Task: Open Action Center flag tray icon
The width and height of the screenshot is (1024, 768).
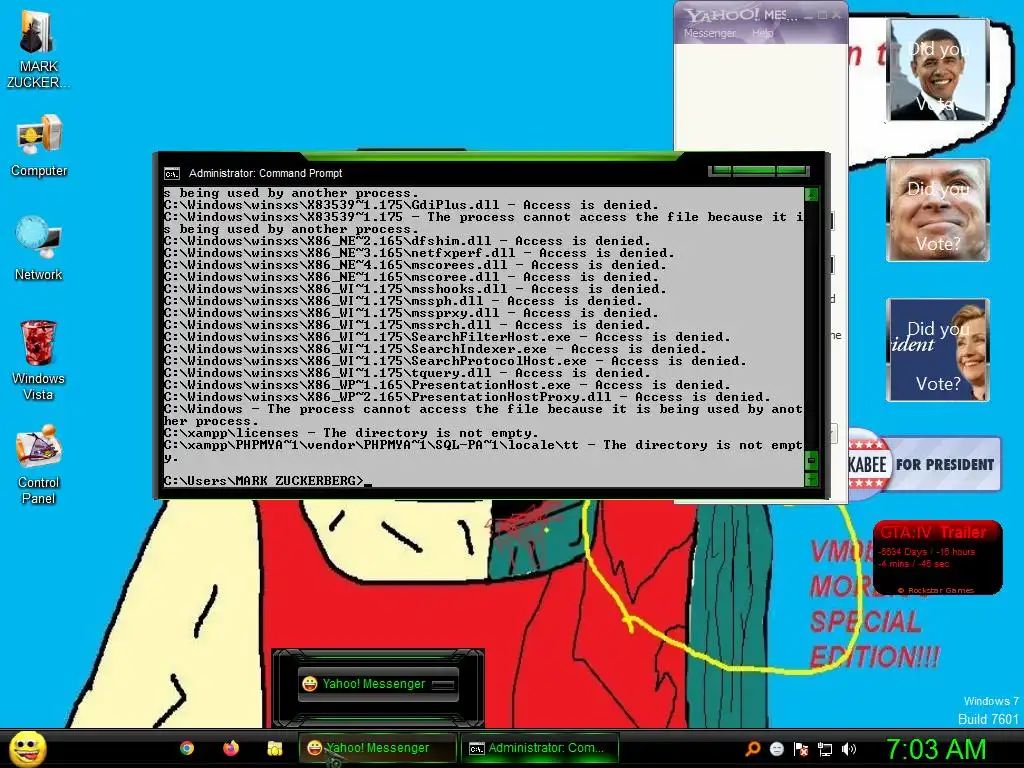Action: pyautogui.click(x=801, y=748)
